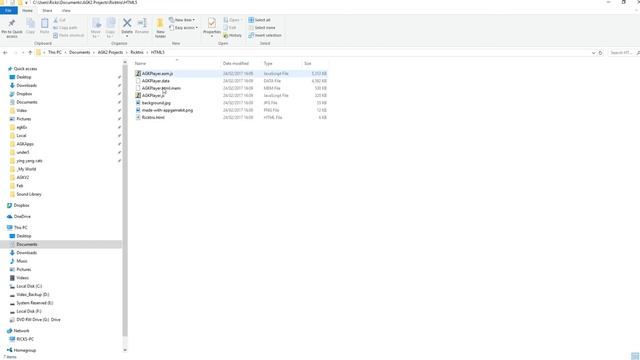Open the Copy to ribbon dropdown
This screenshot has height=360, width=640.
tap(111, 28)
